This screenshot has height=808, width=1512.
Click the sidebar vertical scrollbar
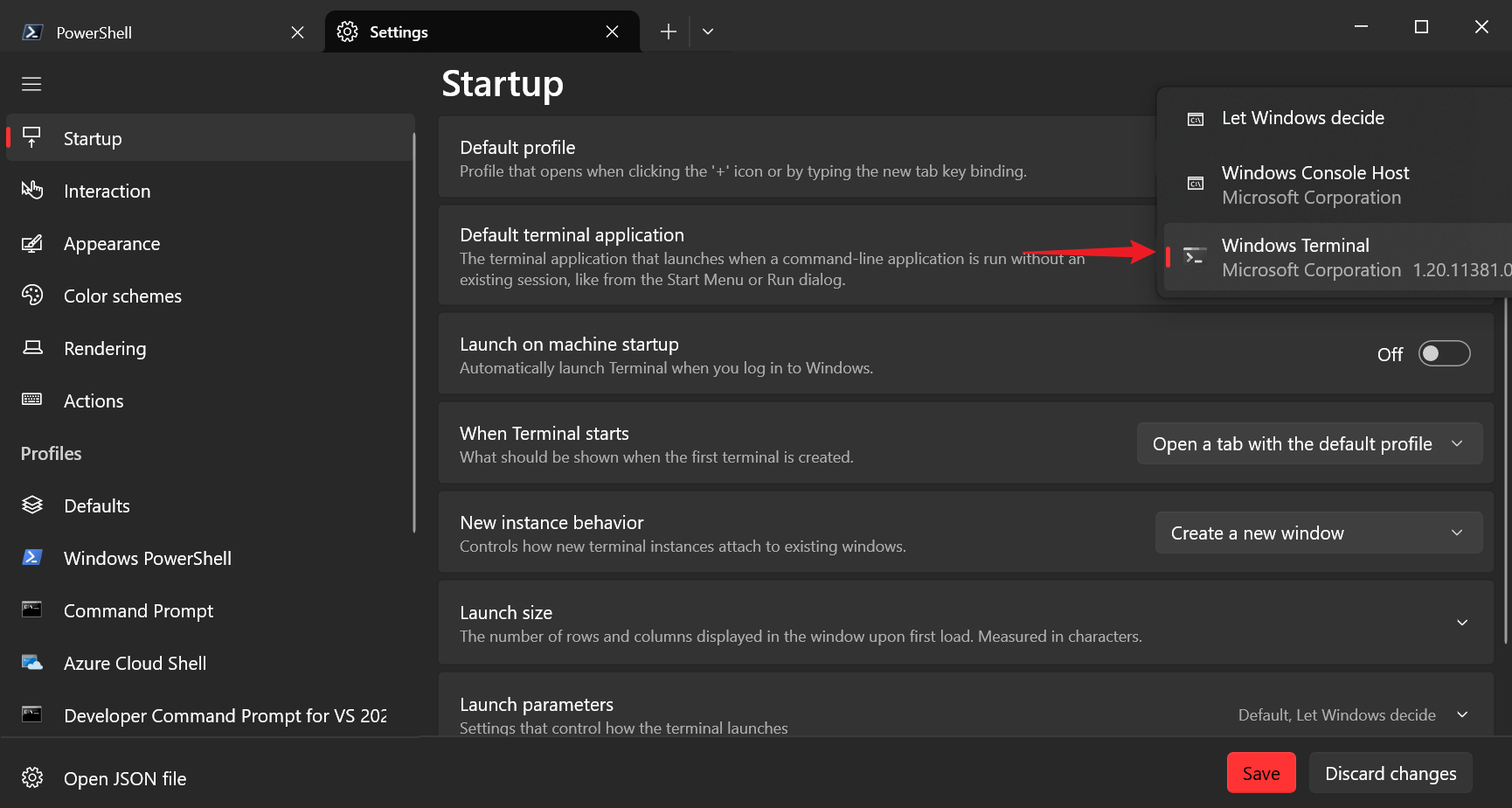point(414,332)
